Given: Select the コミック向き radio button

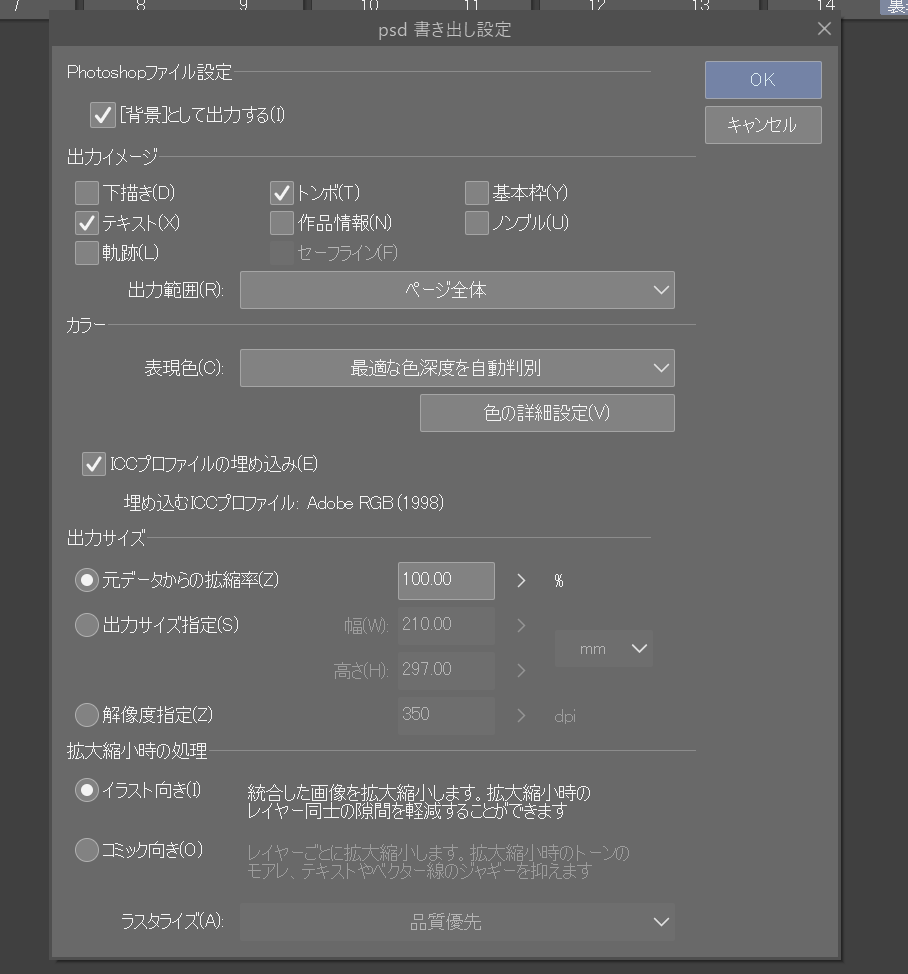Looking at the screenshot, I should (87, 850).
